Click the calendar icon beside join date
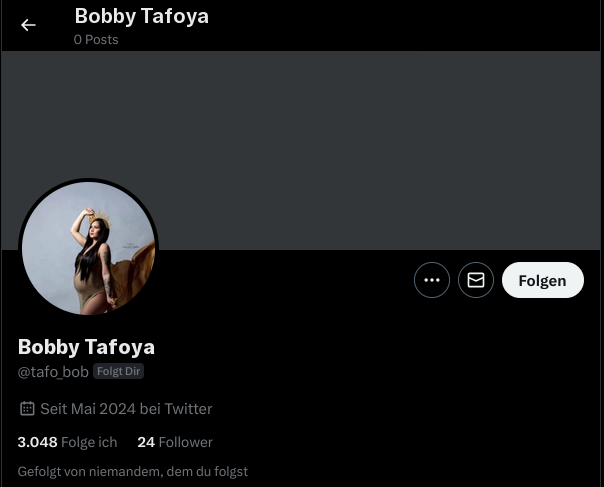The width and height of the screenshot is (604, 487). pyautogui.click(x=27, y=408)
